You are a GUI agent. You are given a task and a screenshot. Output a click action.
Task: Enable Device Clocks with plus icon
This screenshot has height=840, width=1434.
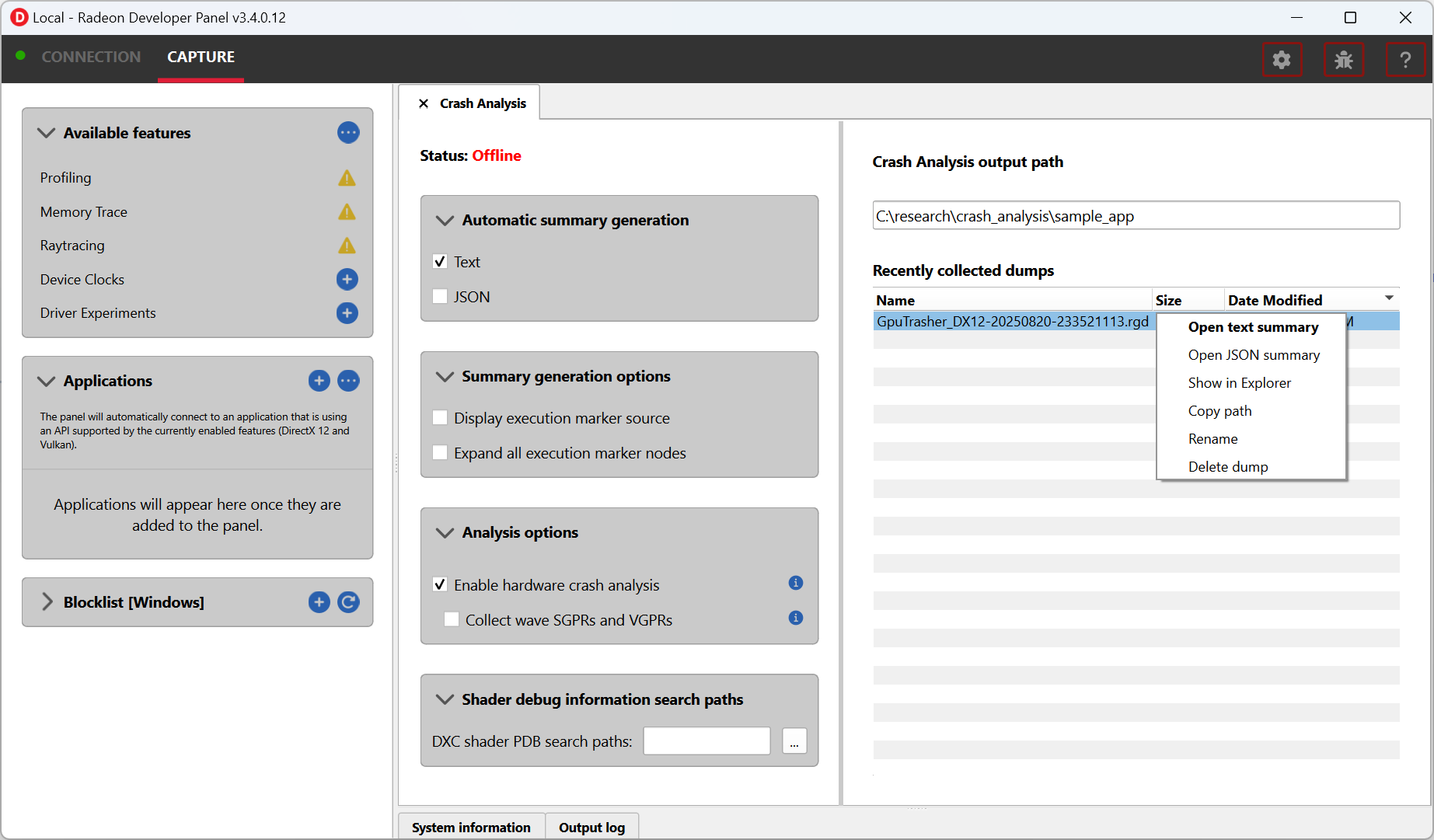click(x=347, y=279)
